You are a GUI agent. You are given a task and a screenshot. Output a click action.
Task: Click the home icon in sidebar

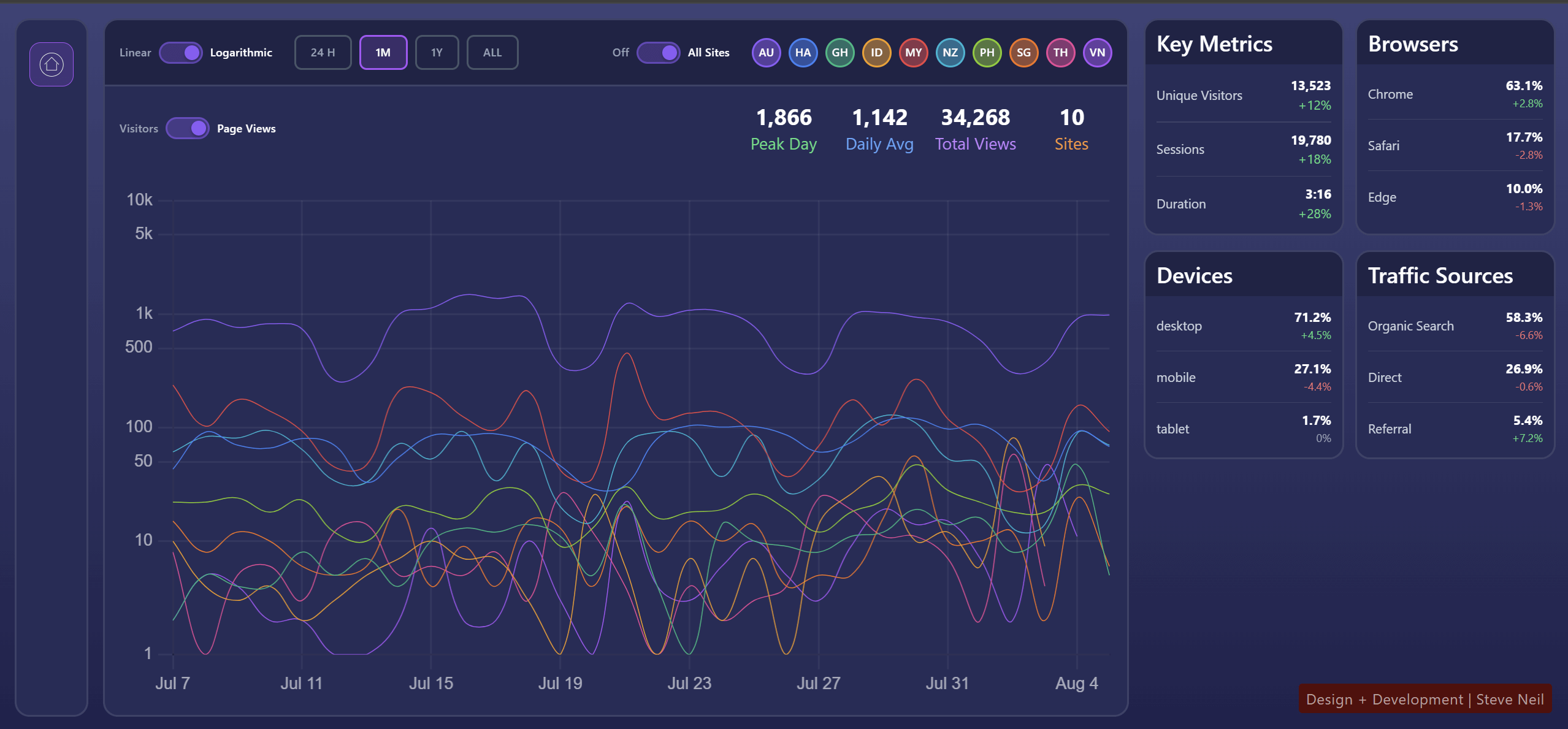click(x=52, y=64)
